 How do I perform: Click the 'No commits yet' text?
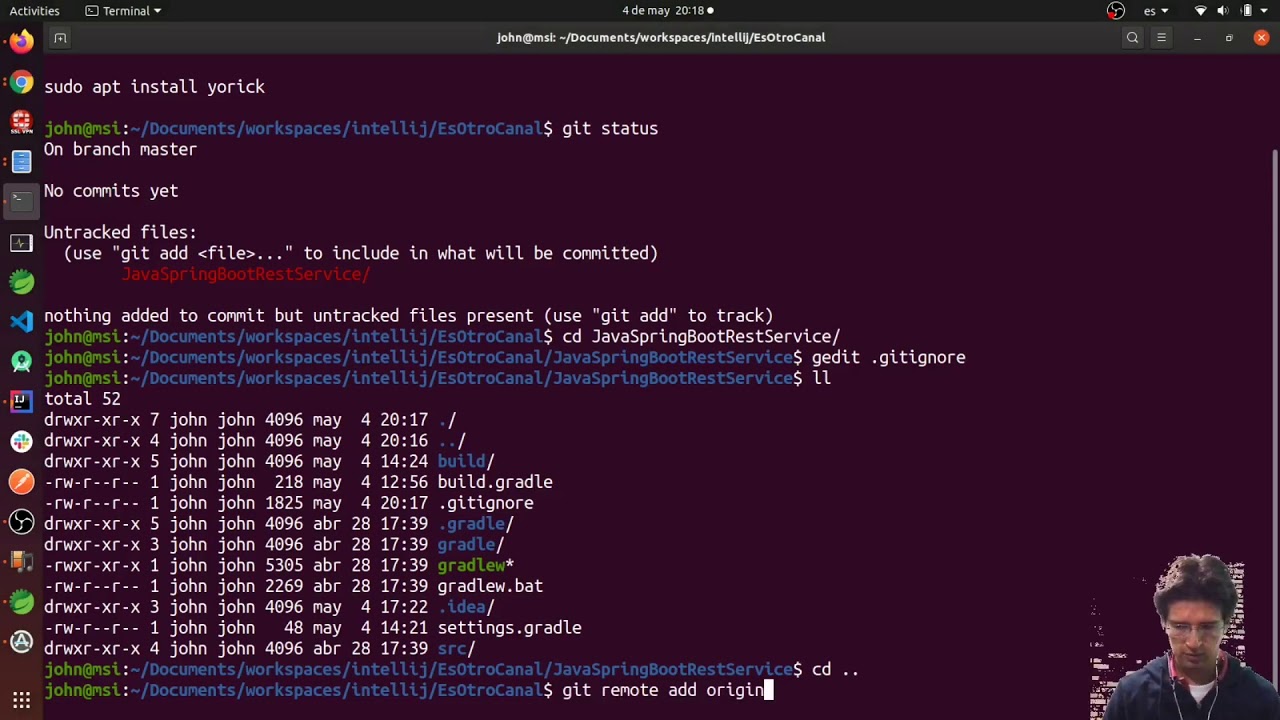tap(111, 191)
